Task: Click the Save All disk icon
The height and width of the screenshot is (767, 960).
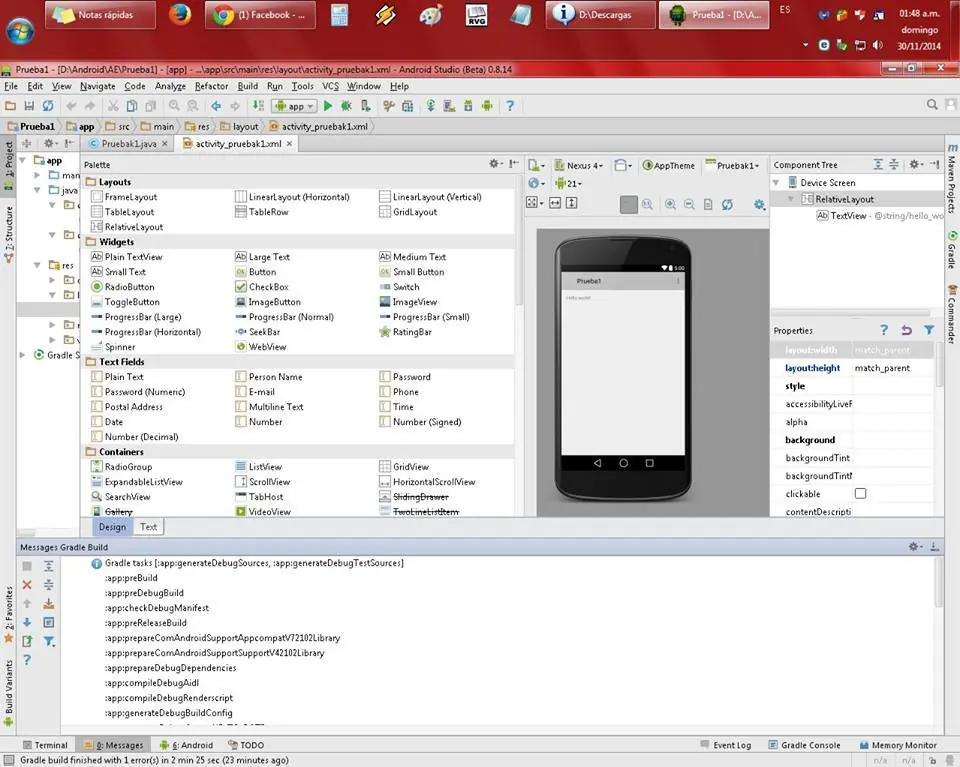Action: 29,106
